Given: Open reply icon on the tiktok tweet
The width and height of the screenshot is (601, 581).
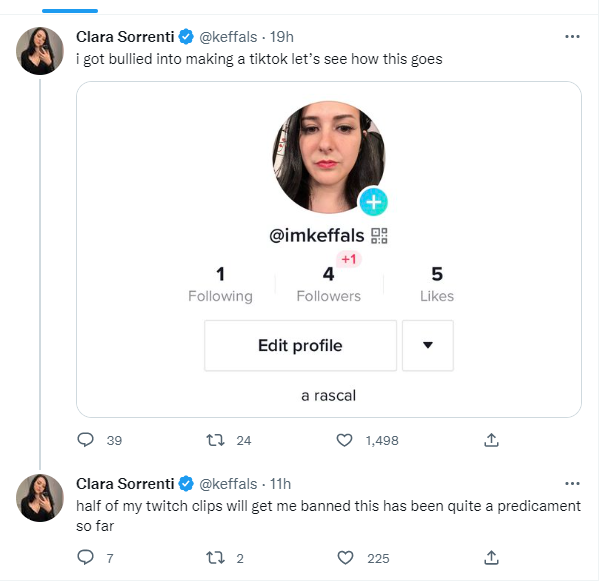Looking at the screenshot, I should coord(85,440).
